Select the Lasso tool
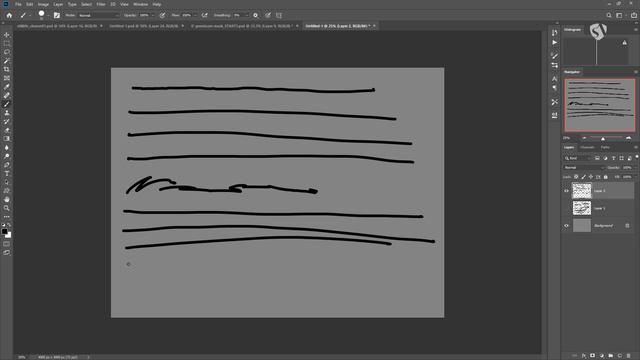This screenshot has height=360, width=640. pyautogui.click(x=7, y=52)
